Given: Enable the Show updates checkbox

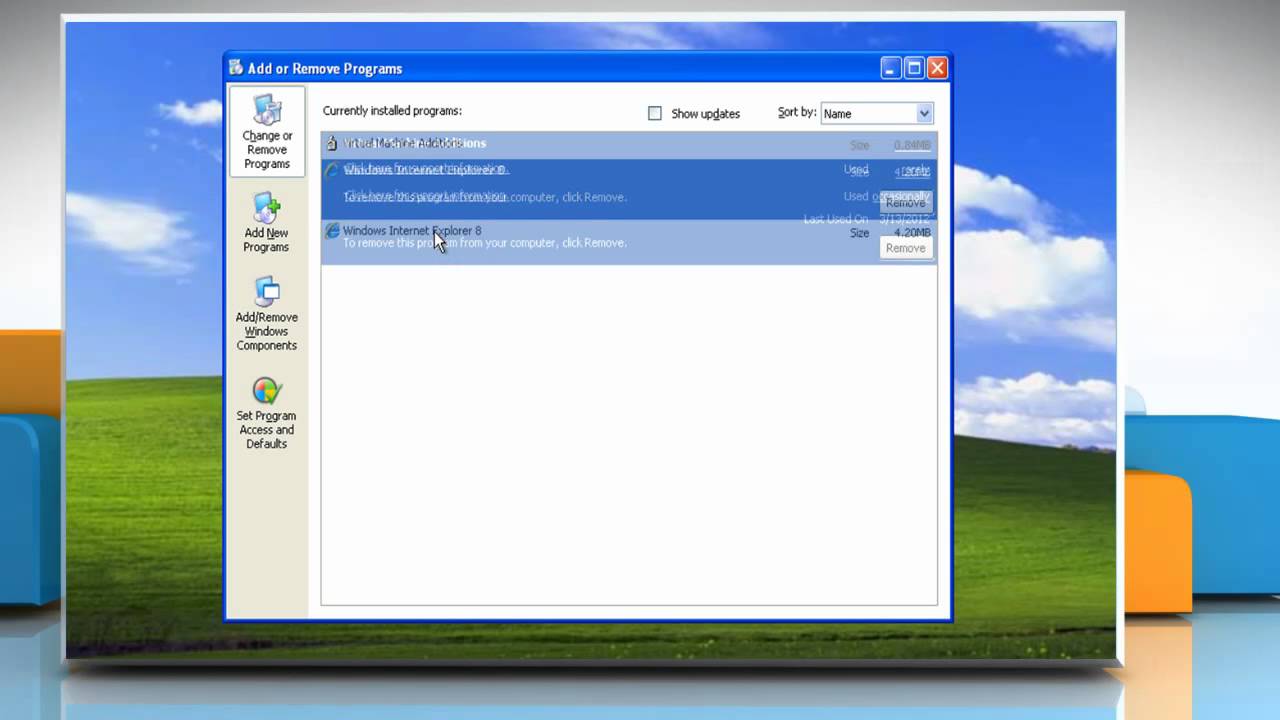Looking at the screenshot, I should [655, 113].
